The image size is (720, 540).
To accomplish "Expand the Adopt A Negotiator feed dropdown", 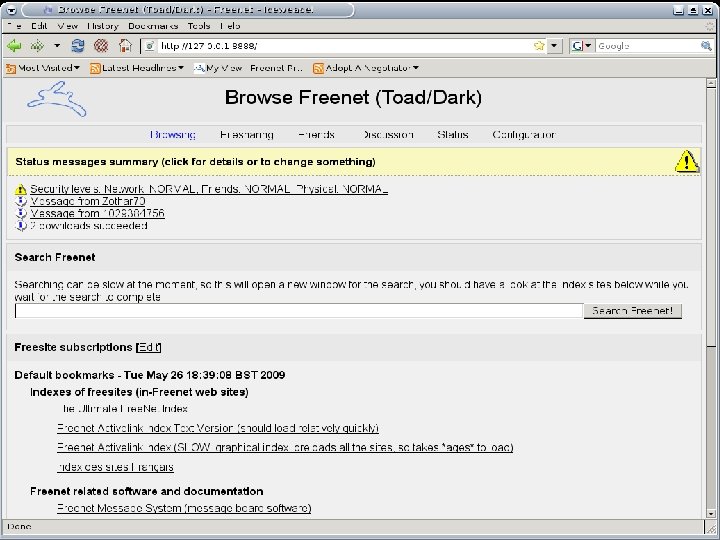I will 366,68.
